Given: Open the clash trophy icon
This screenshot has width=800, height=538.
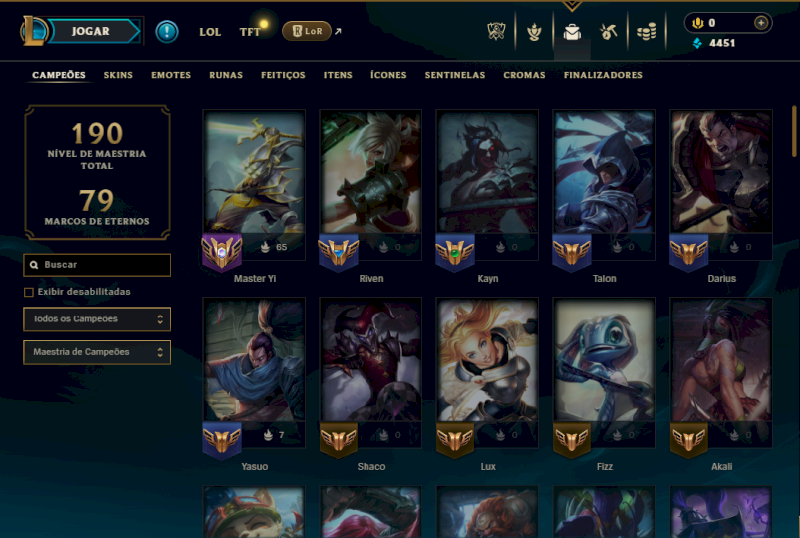Looking at the screenshot, I should [496, 32].
